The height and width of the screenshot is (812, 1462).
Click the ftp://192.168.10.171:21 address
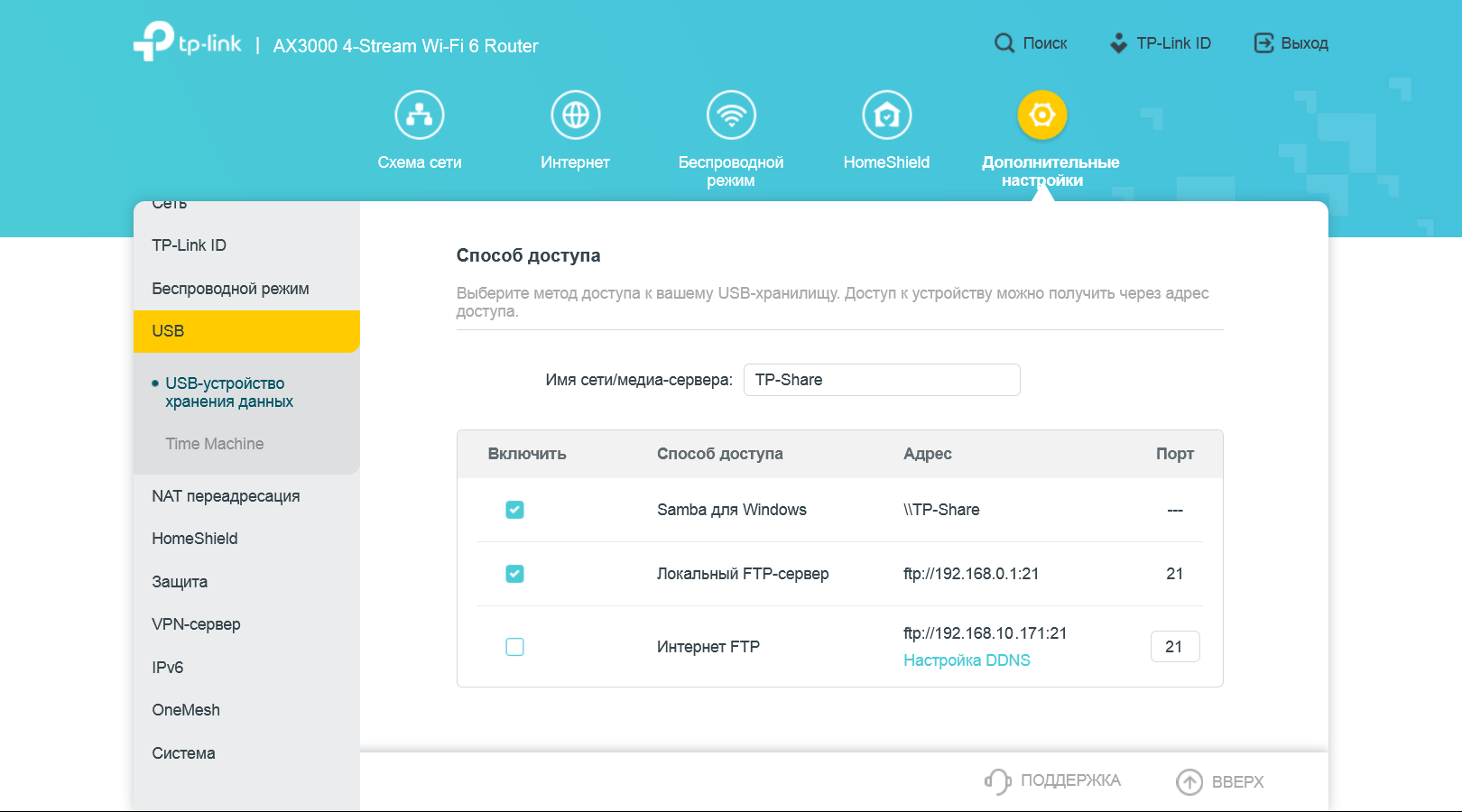(x=985, y=633)
